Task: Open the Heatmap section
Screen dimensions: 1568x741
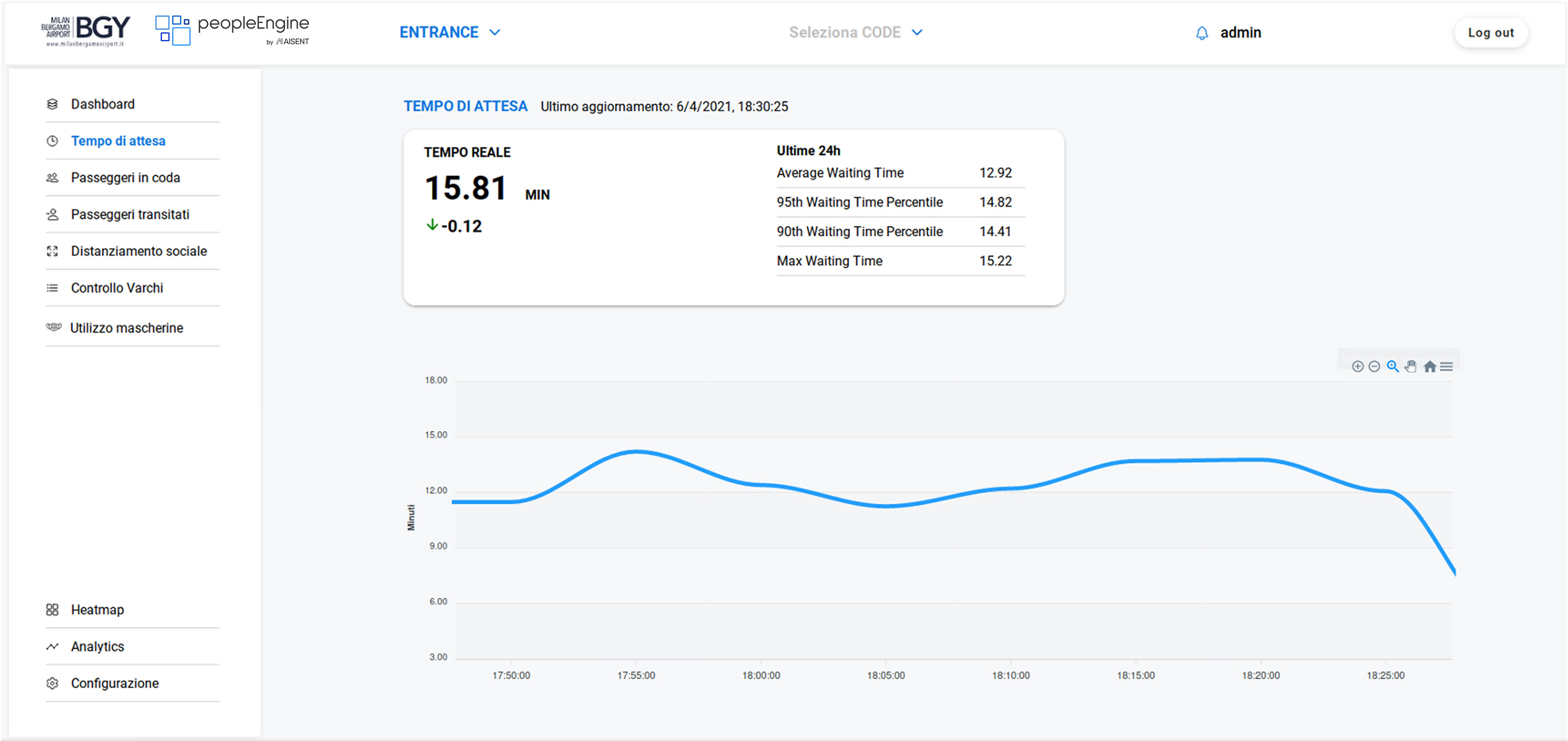Action: coord(97,610)
